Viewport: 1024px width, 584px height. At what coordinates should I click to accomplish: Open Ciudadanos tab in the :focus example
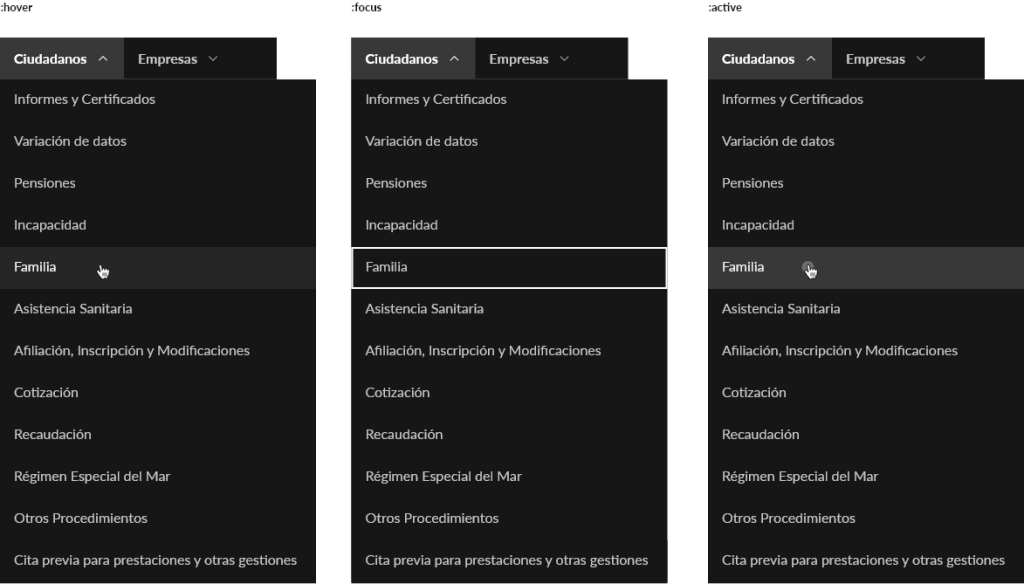[402, 59]
